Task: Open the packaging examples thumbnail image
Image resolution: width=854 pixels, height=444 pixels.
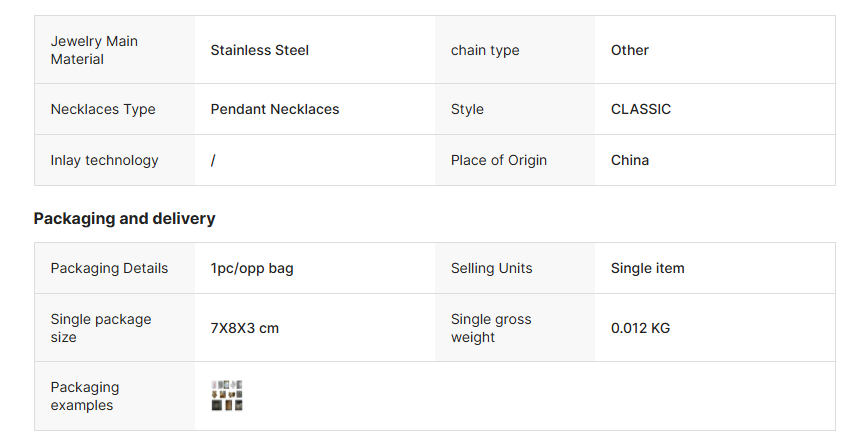Action: [x=227, y=396]
